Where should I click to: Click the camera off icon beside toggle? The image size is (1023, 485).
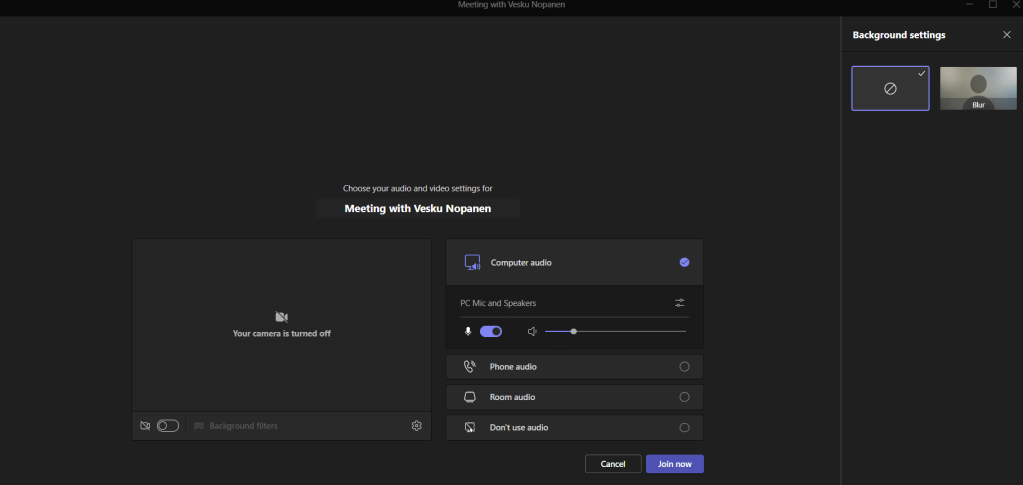[x=145, y=426]
